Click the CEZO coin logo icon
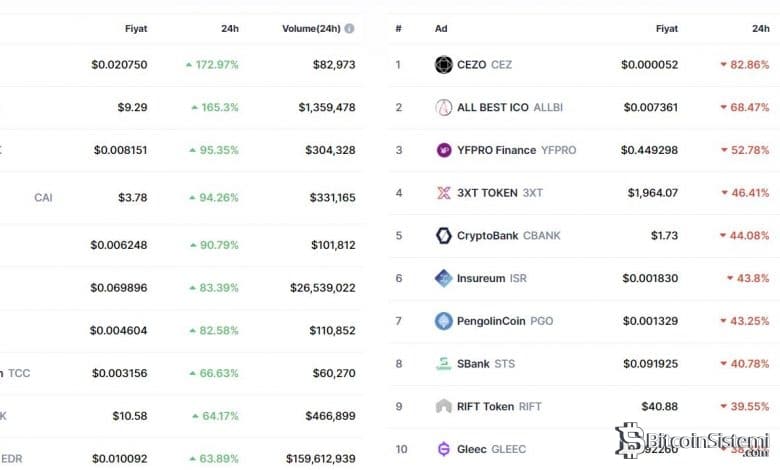Viewport: 780px width, 470px height. (444, 65)
